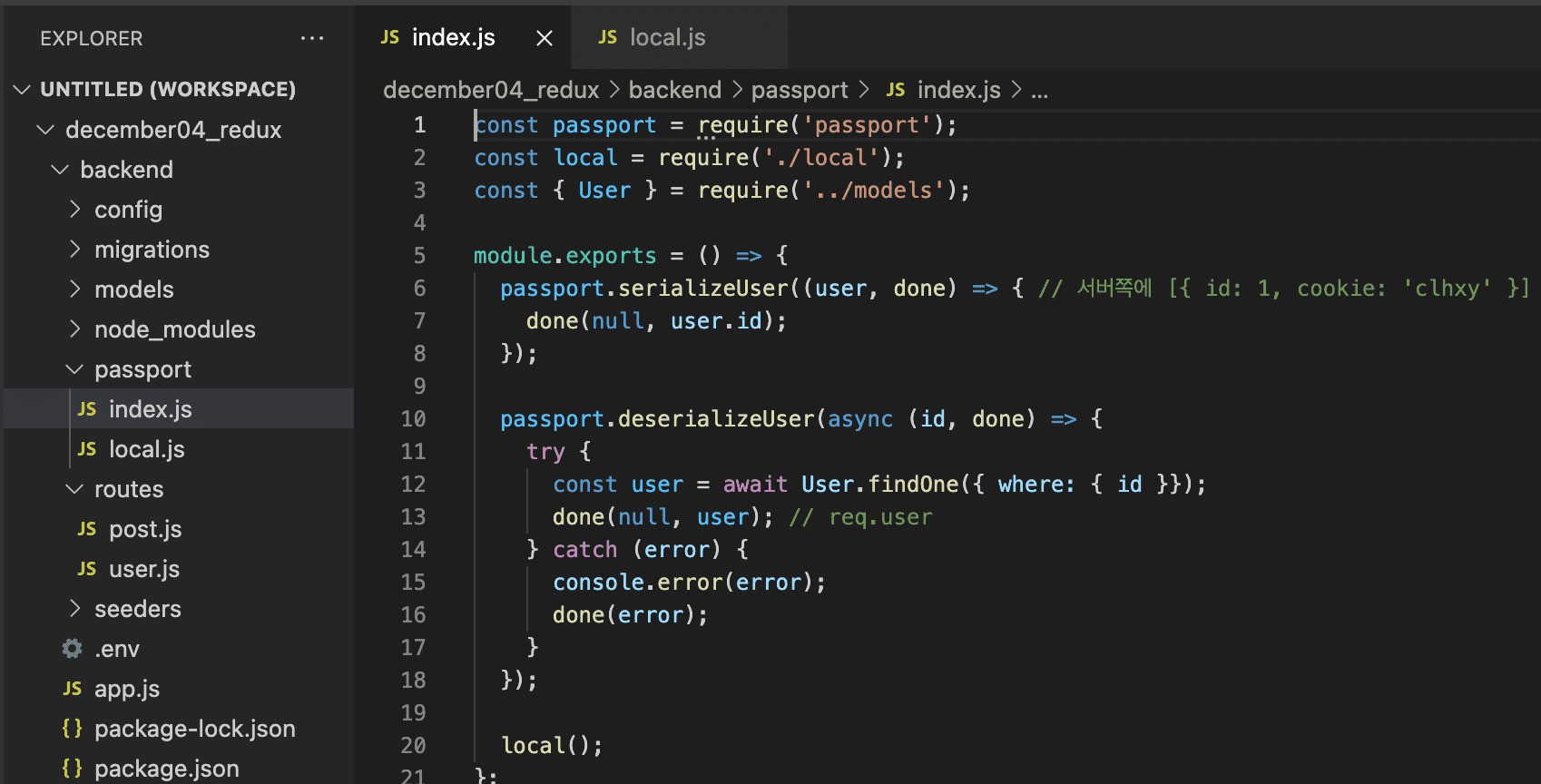Click JS icon beside app.js
Screen dimensions: 1541x784
tap(73, 689)
